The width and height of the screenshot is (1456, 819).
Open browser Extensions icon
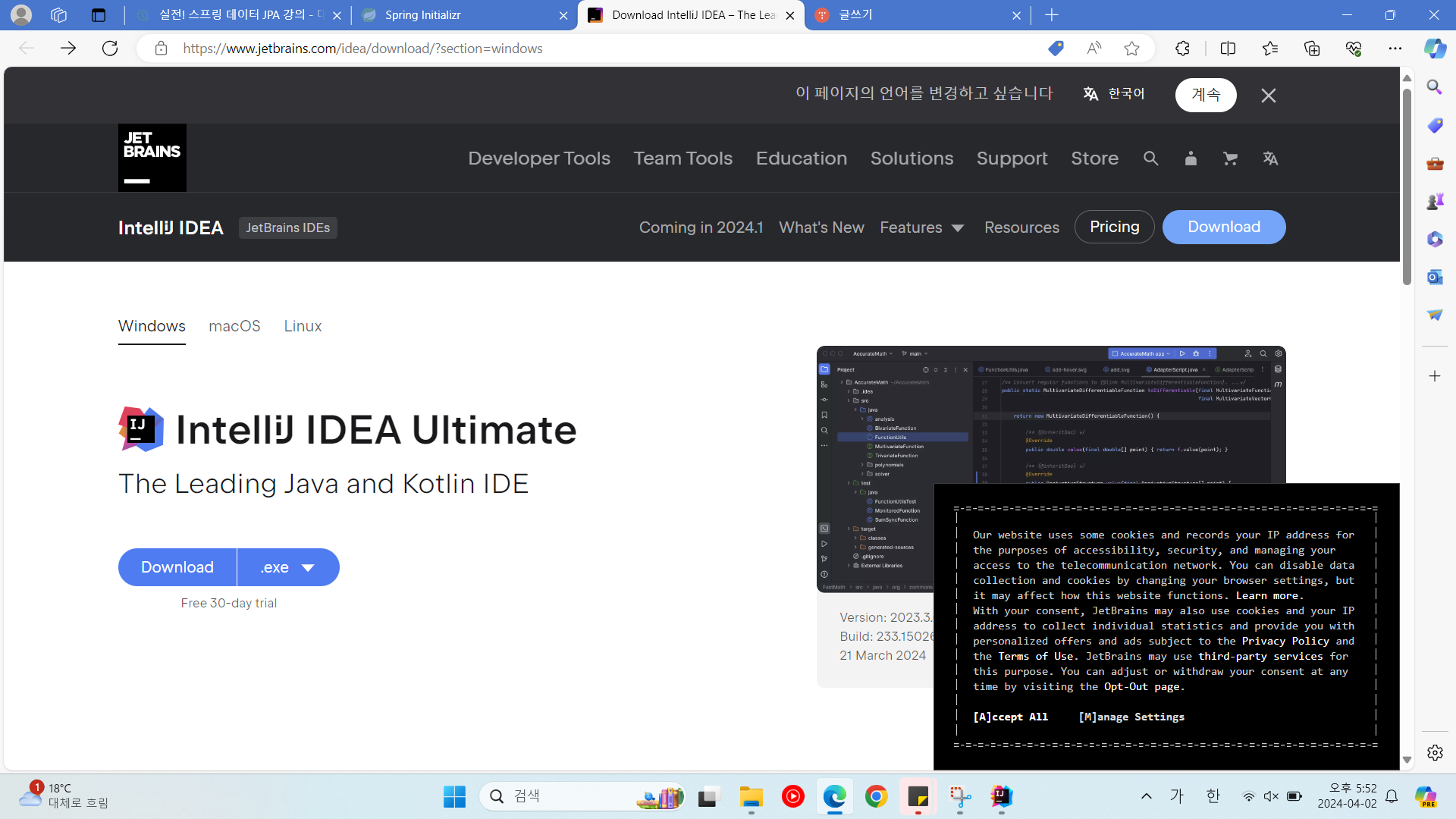point(1182,49)
